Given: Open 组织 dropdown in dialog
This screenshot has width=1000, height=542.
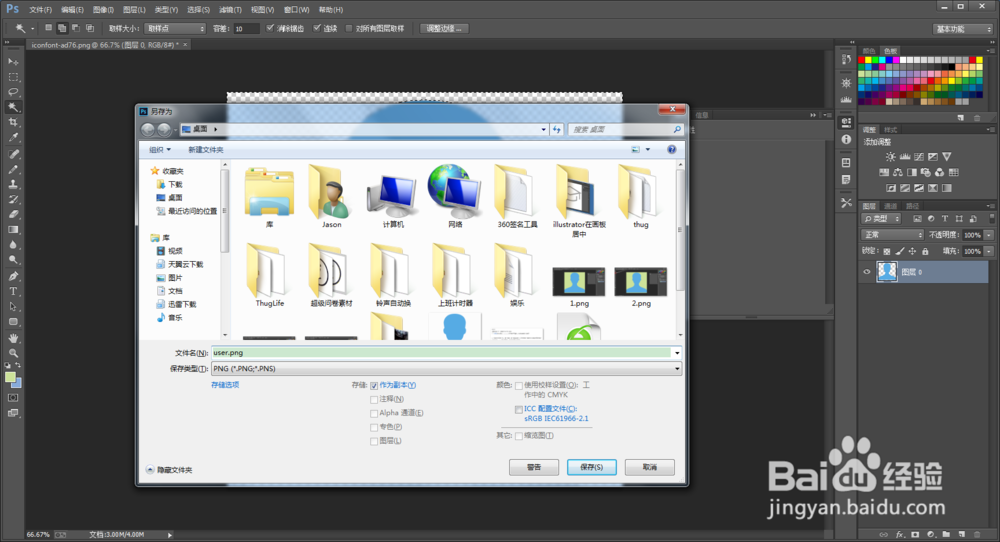Looking at the screenshot, I should 159,150.
